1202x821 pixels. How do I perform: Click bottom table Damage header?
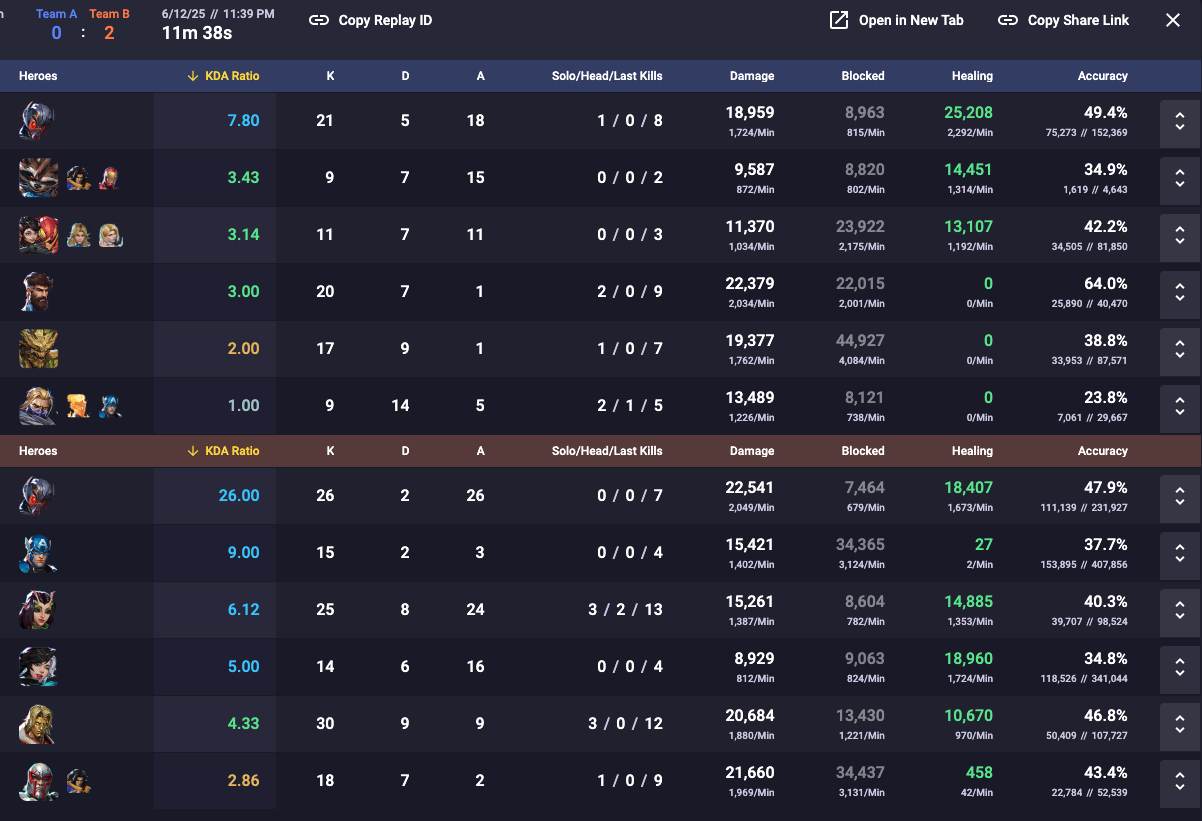click(x=752, y=451)
